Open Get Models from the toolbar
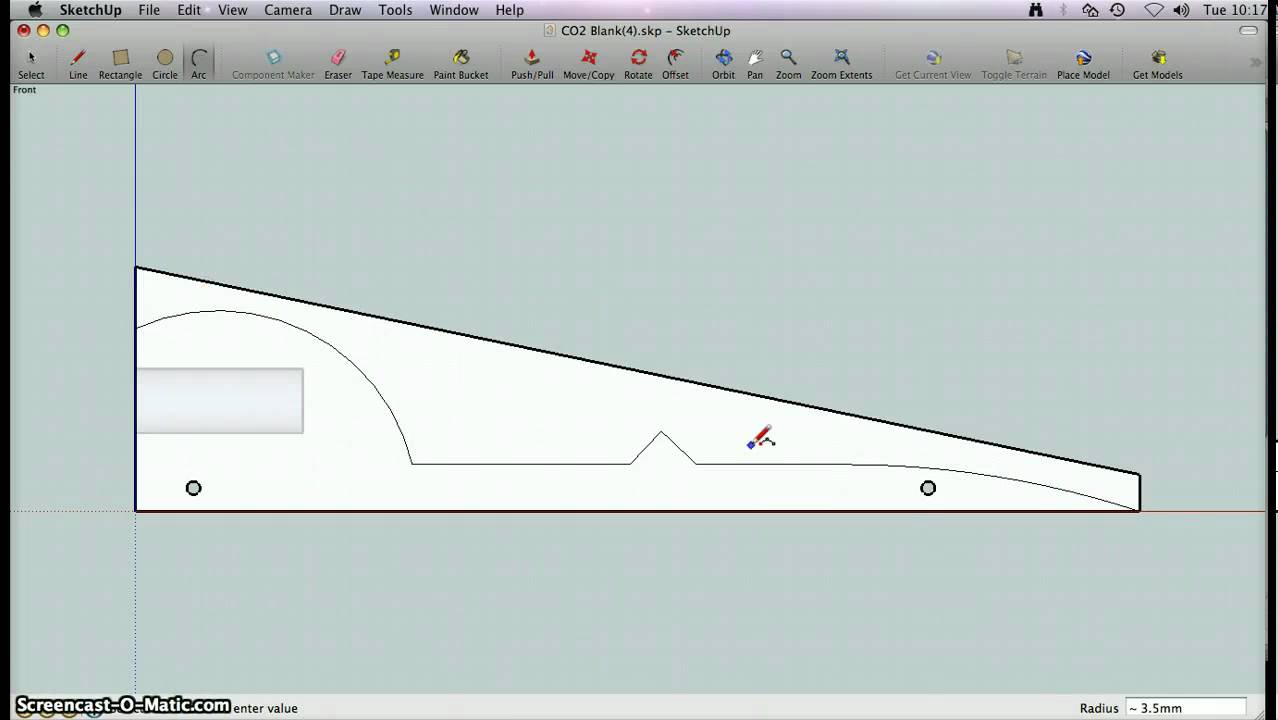 point(1157,58)
